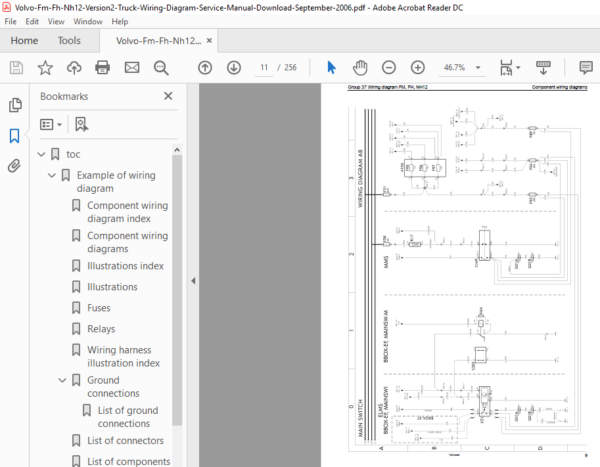The image size is (600, 467).
Task: Open the File menu
Action: [x=10, y=22]
